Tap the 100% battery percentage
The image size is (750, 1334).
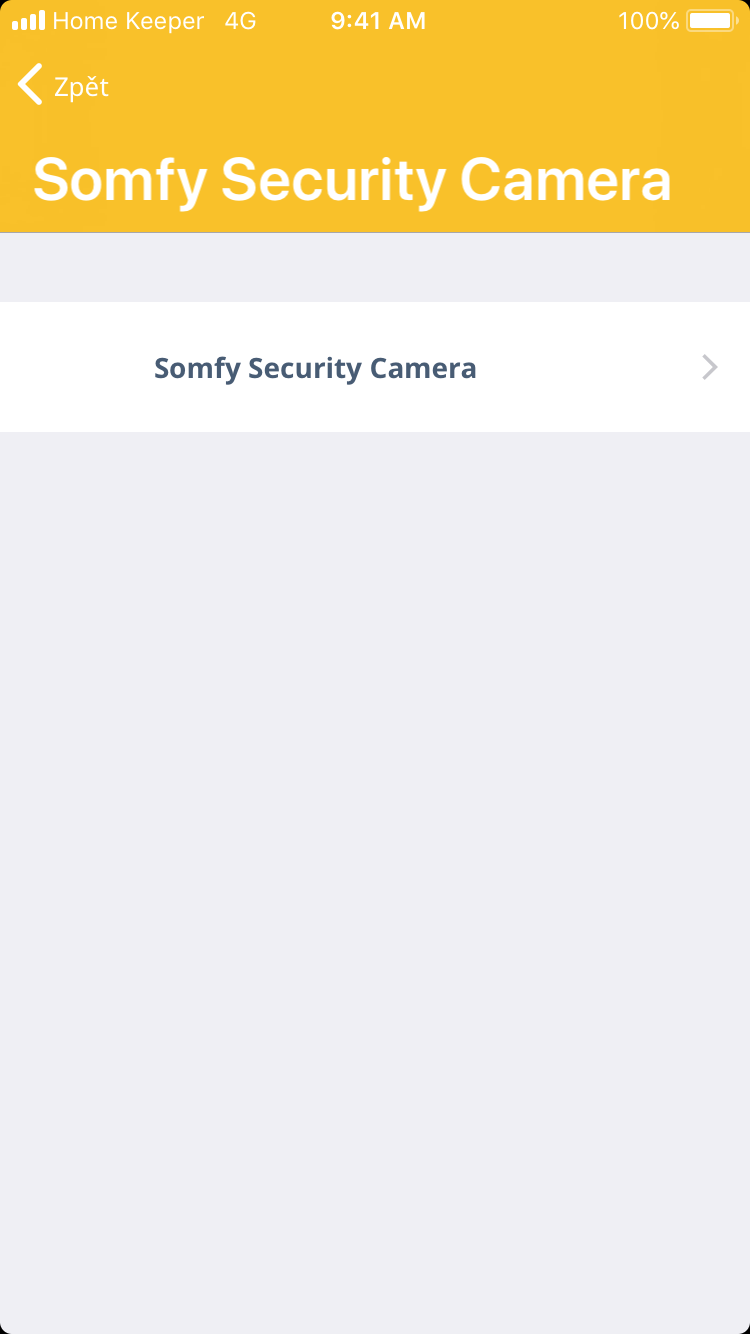click(648, 21)
